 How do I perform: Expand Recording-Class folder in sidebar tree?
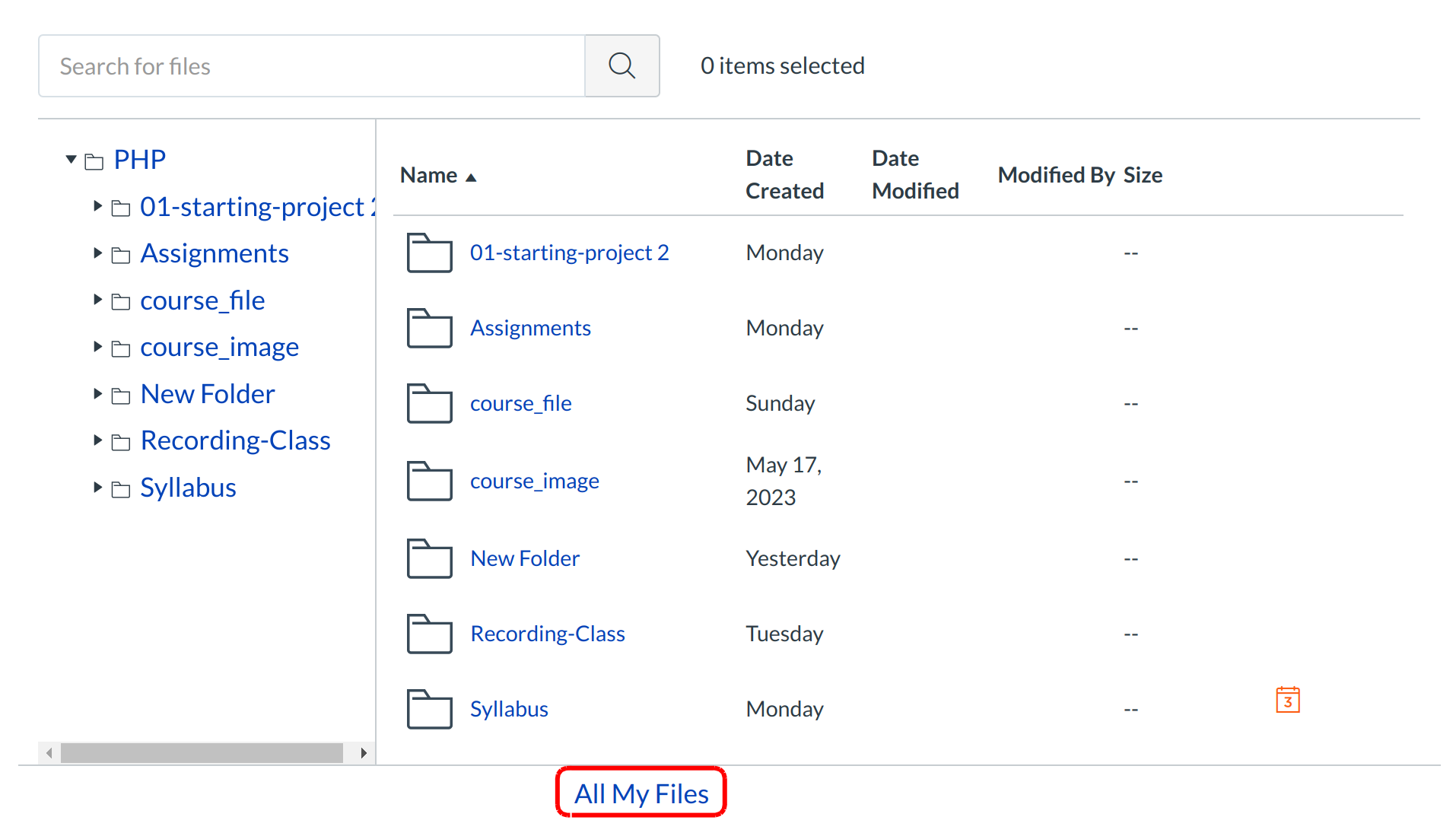click(97, 440)
